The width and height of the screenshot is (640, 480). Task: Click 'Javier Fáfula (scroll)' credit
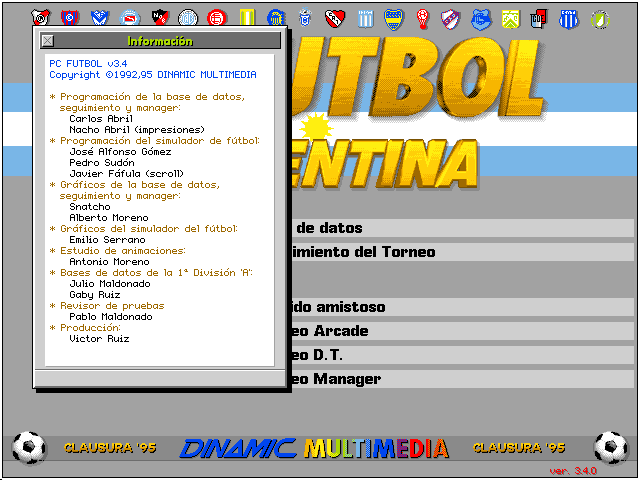pos(127,174)
